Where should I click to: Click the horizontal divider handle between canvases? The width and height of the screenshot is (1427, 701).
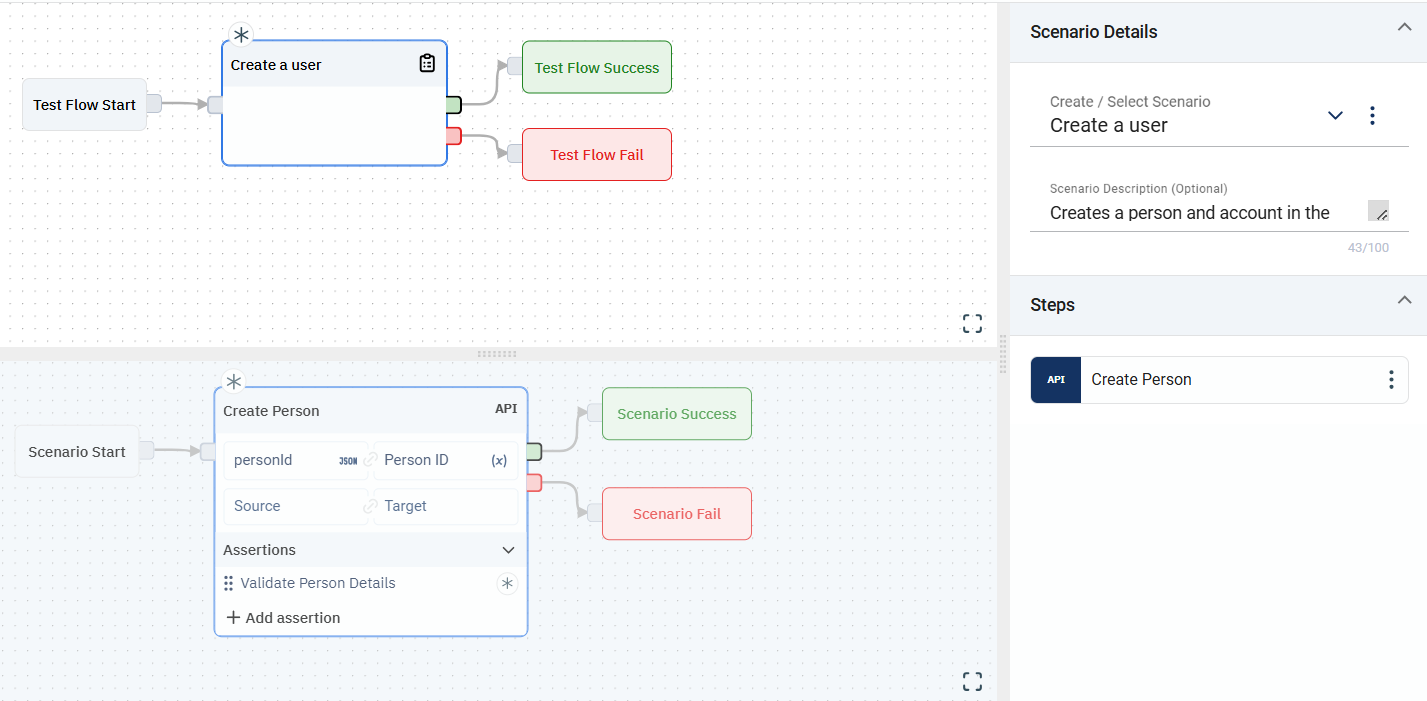[497, 354]
